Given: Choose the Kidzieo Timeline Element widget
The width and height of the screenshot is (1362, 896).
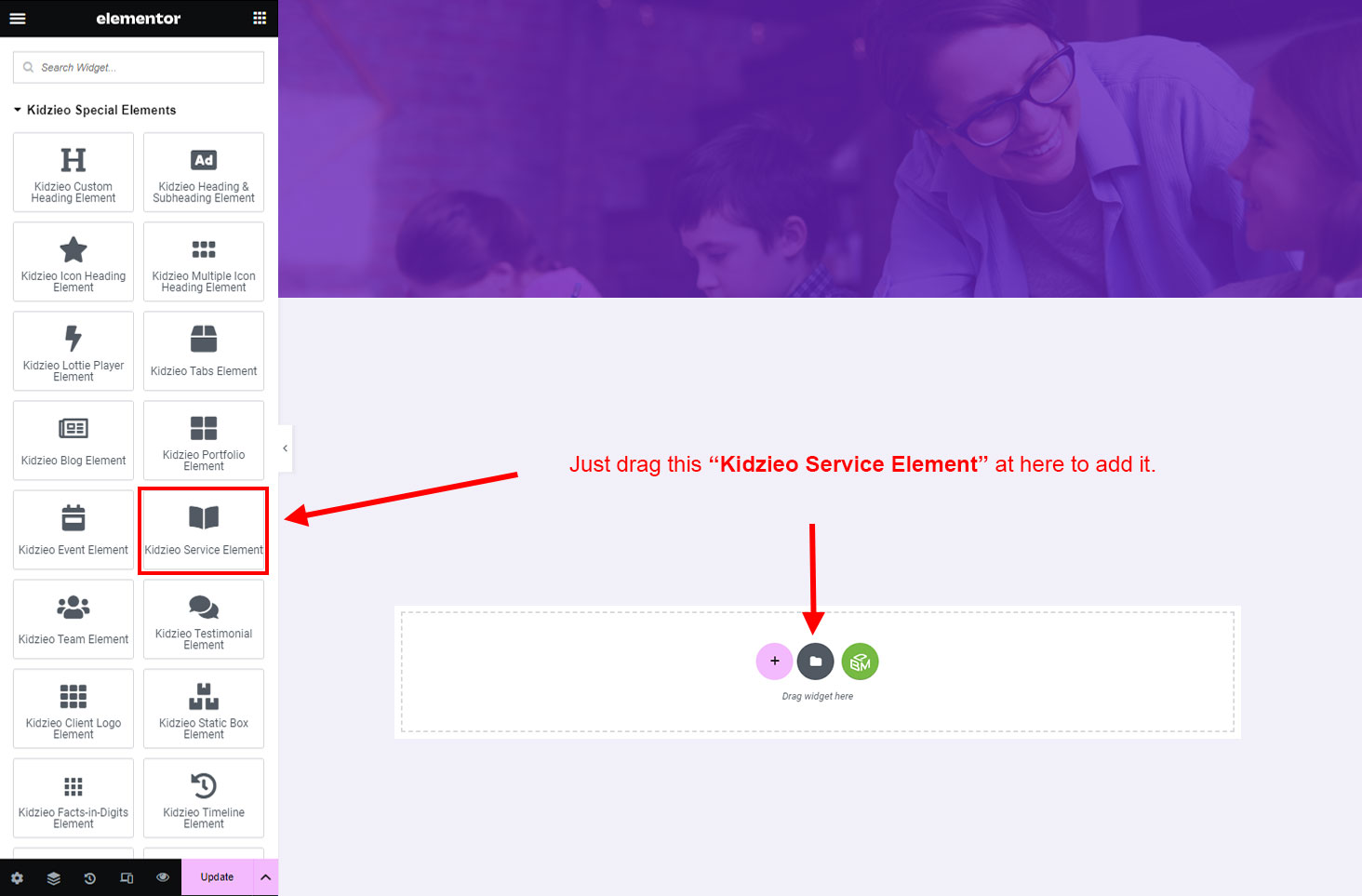Looking at the screenshot, I should (204, 798).
